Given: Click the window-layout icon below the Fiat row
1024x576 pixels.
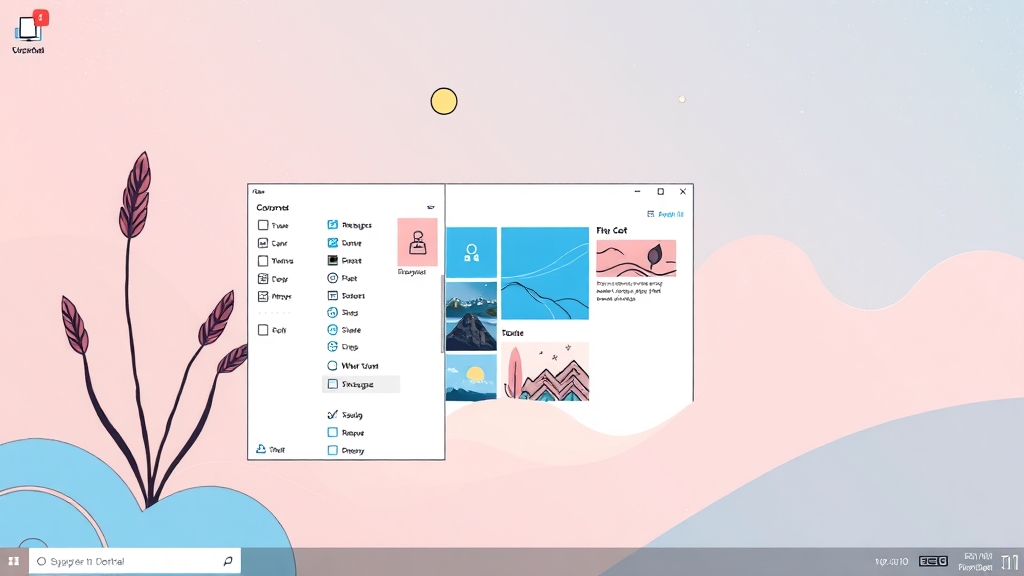Looking at the screenshot, I should click(332, 296).
